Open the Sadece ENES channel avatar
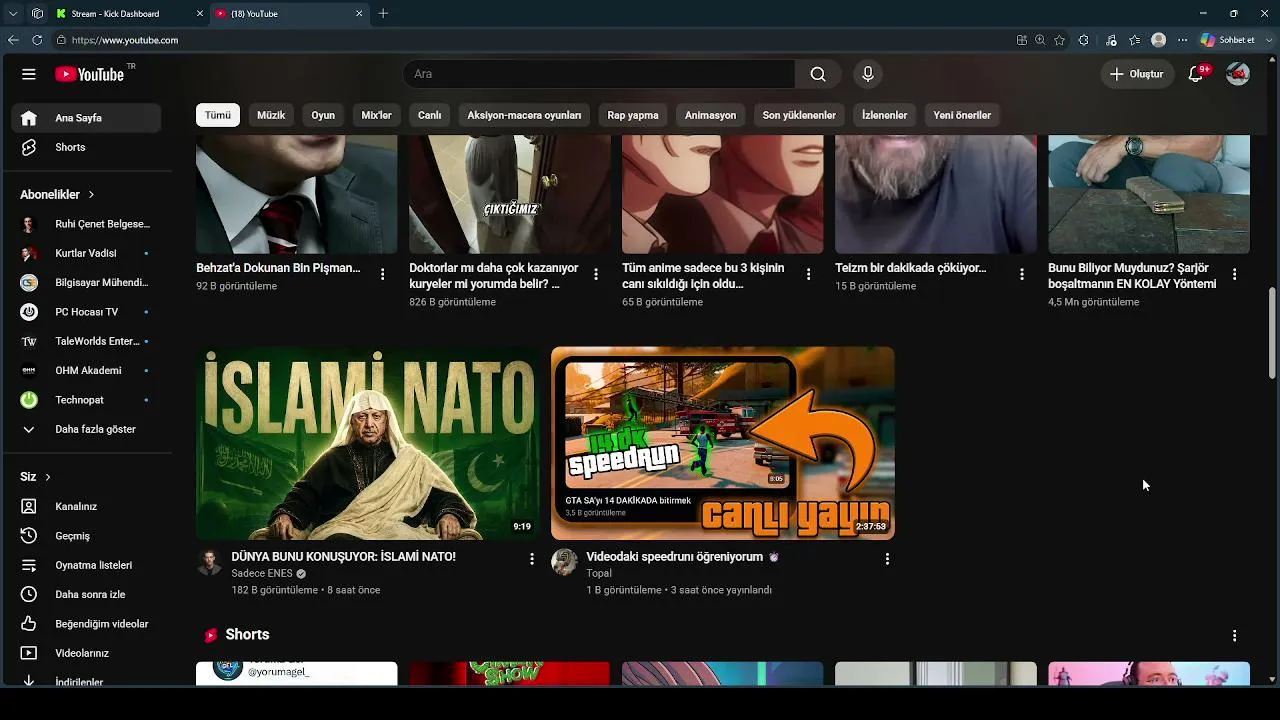1280x720 pixels. (209, 562)
